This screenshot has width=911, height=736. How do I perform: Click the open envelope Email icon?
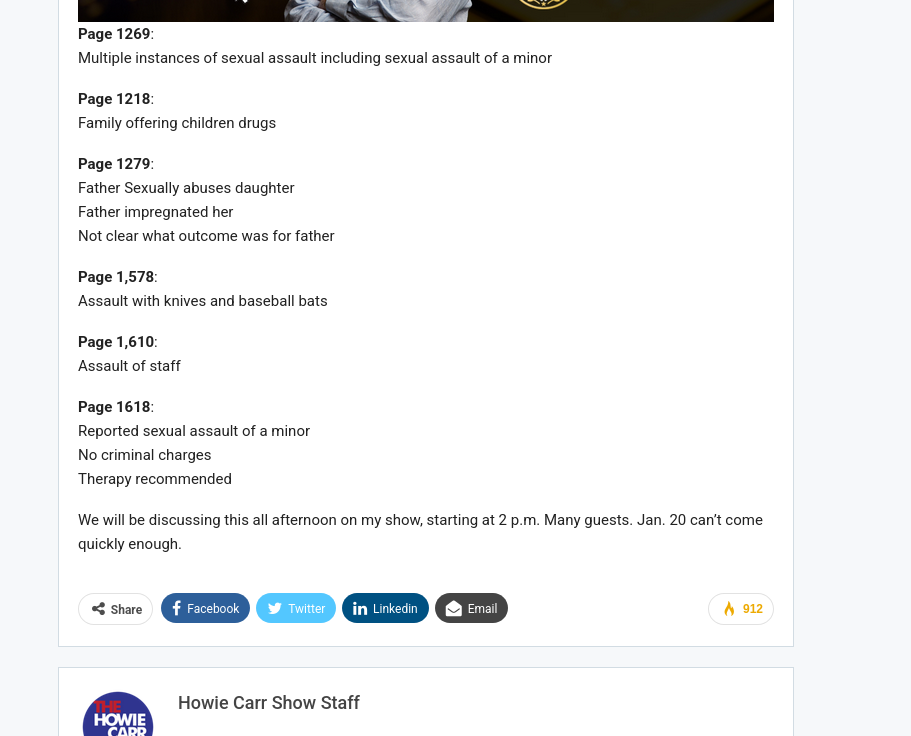tap(454, 609)
